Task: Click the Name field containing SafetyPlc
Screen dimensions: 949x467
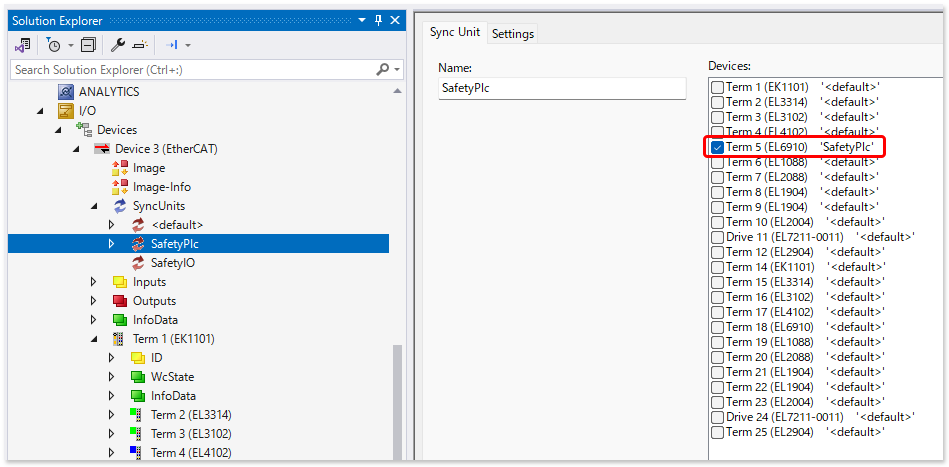Action: point(561,88)
